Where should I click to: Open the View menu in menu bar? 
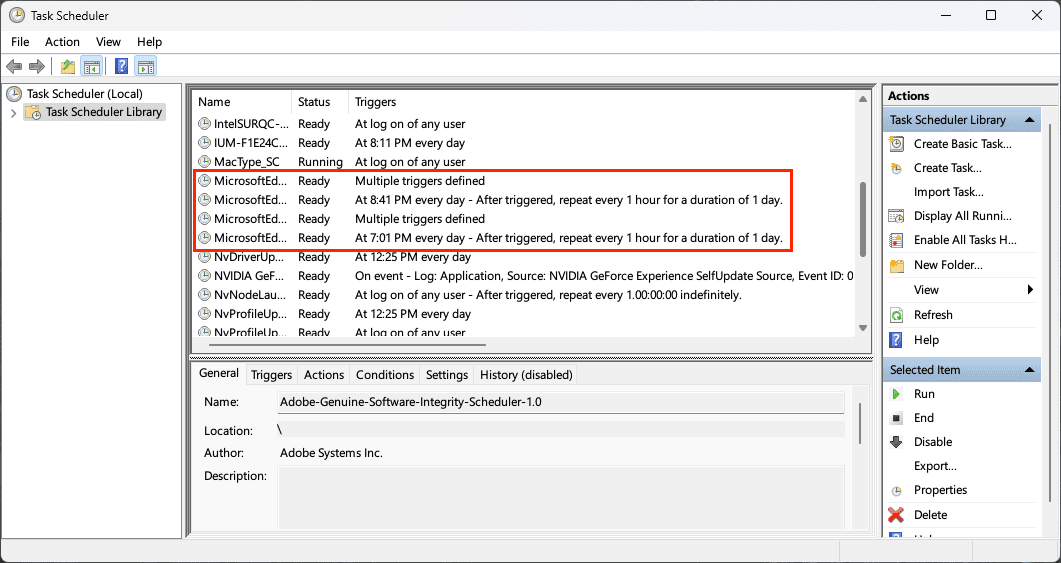(x=108, y=41)
